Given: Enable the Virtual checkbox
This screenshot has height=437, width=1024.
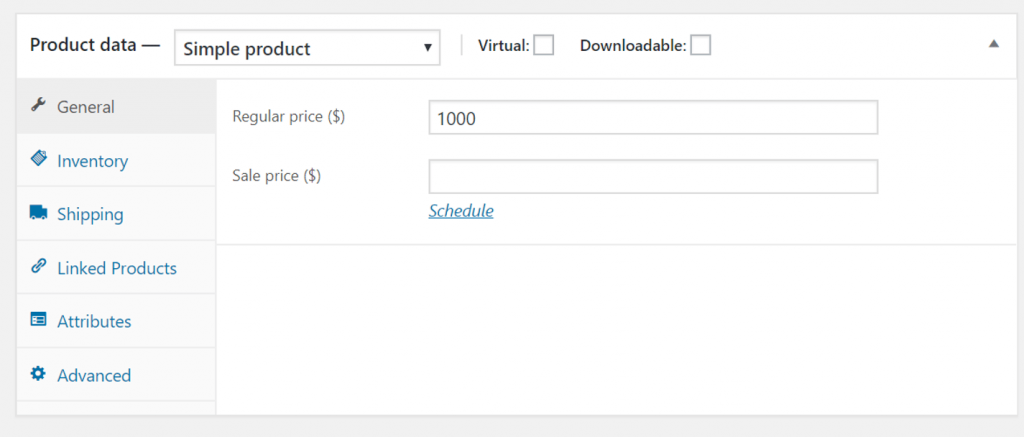Looking at the screenshot, I should pyautogui.click(x=543, y=45).
